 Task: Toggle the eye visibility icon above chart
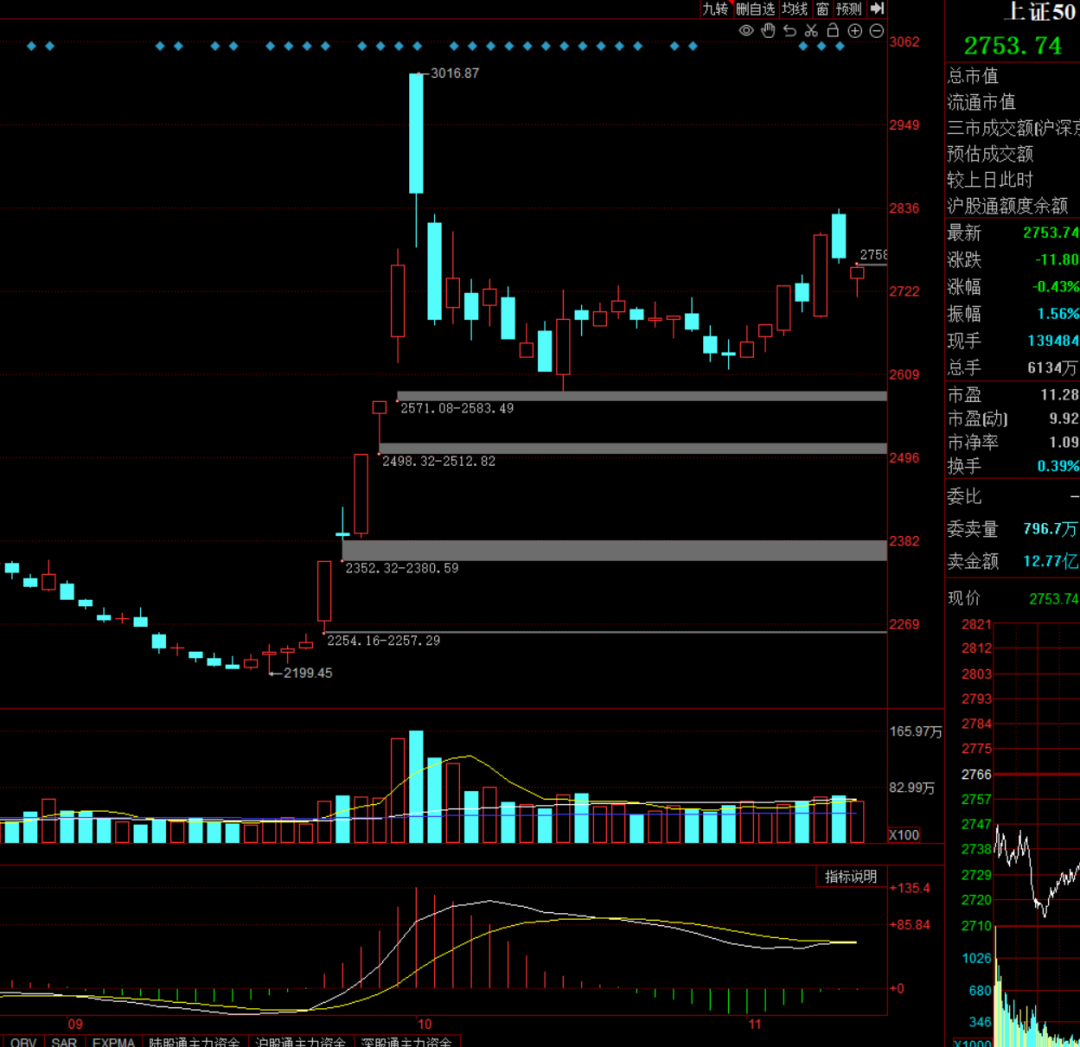click(x=746, y=30)
